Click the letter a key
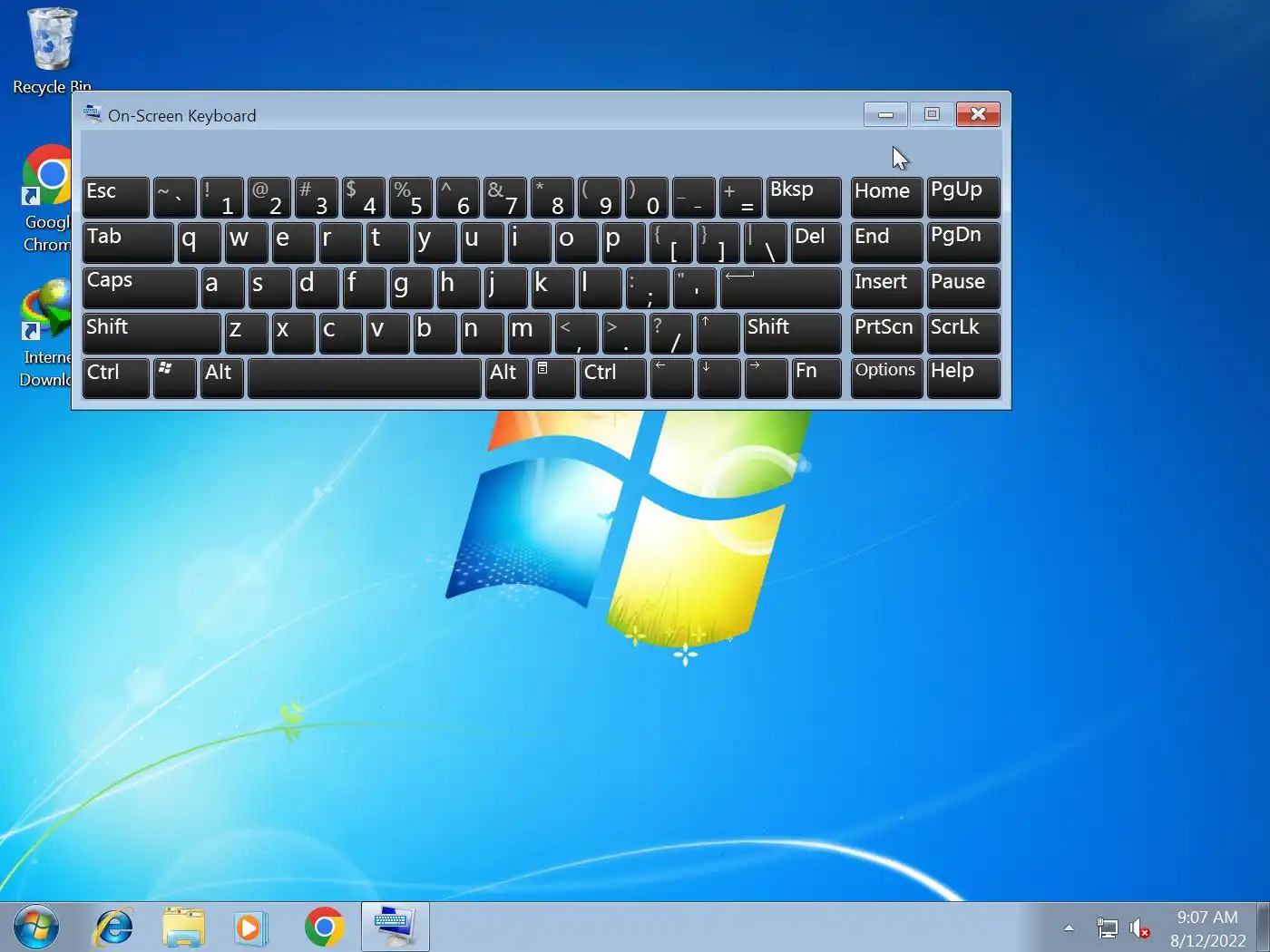This screenshot has width=1270, height=952. point(222,287)
